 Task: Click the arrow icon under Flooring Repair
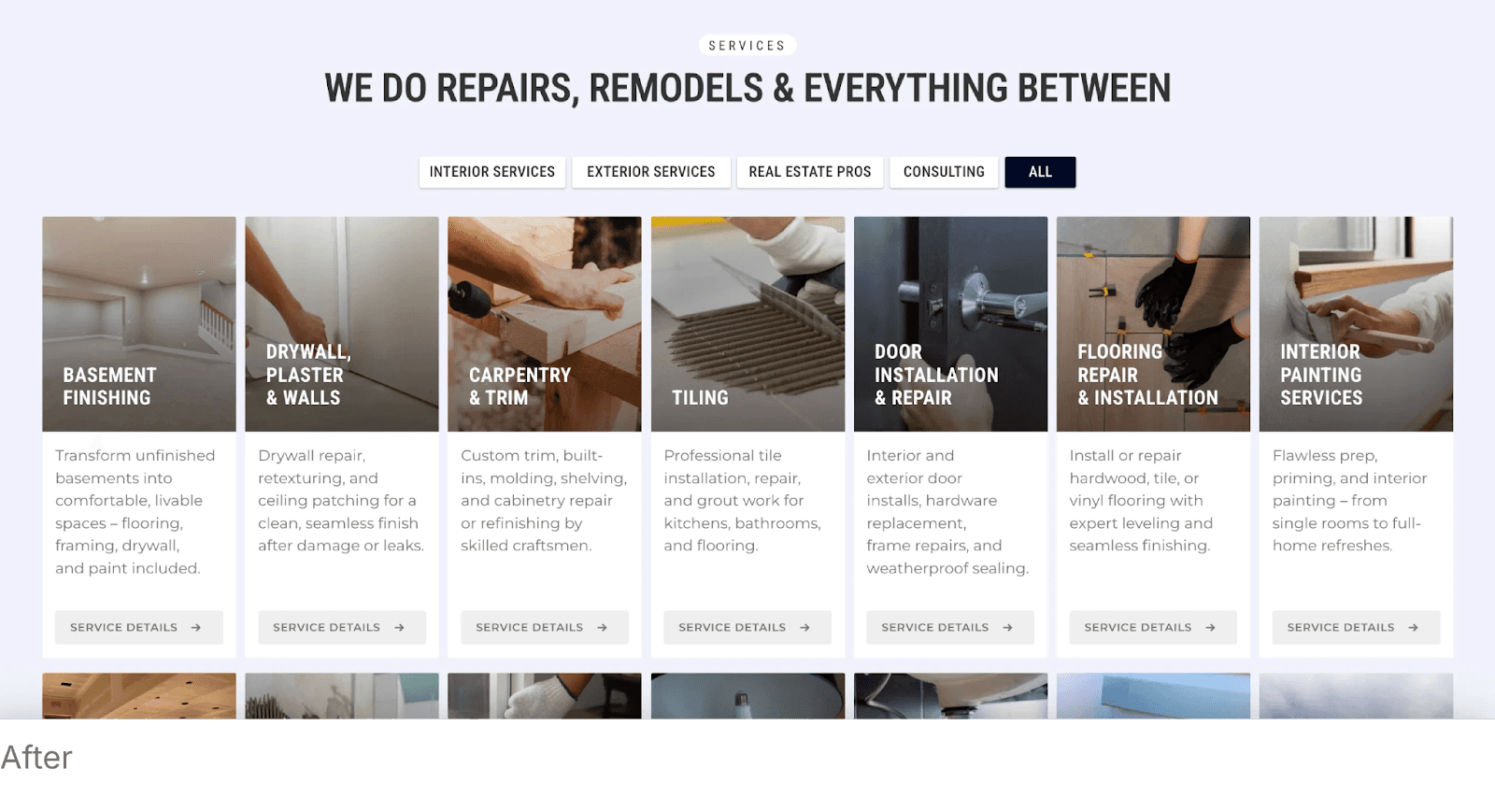[1210, 628]
